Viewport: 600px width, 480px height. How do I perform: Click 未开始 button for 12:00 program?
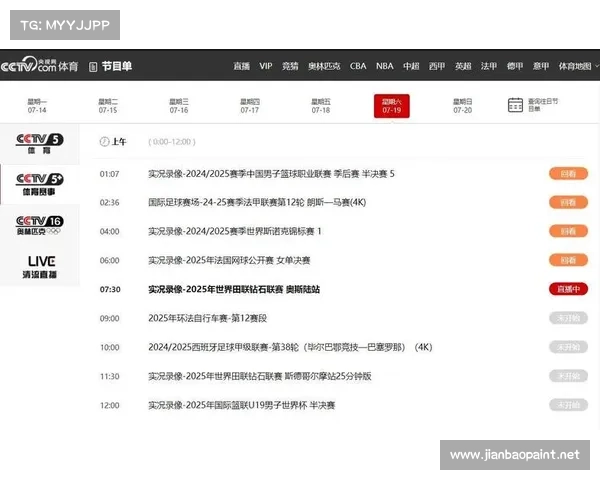568,405
